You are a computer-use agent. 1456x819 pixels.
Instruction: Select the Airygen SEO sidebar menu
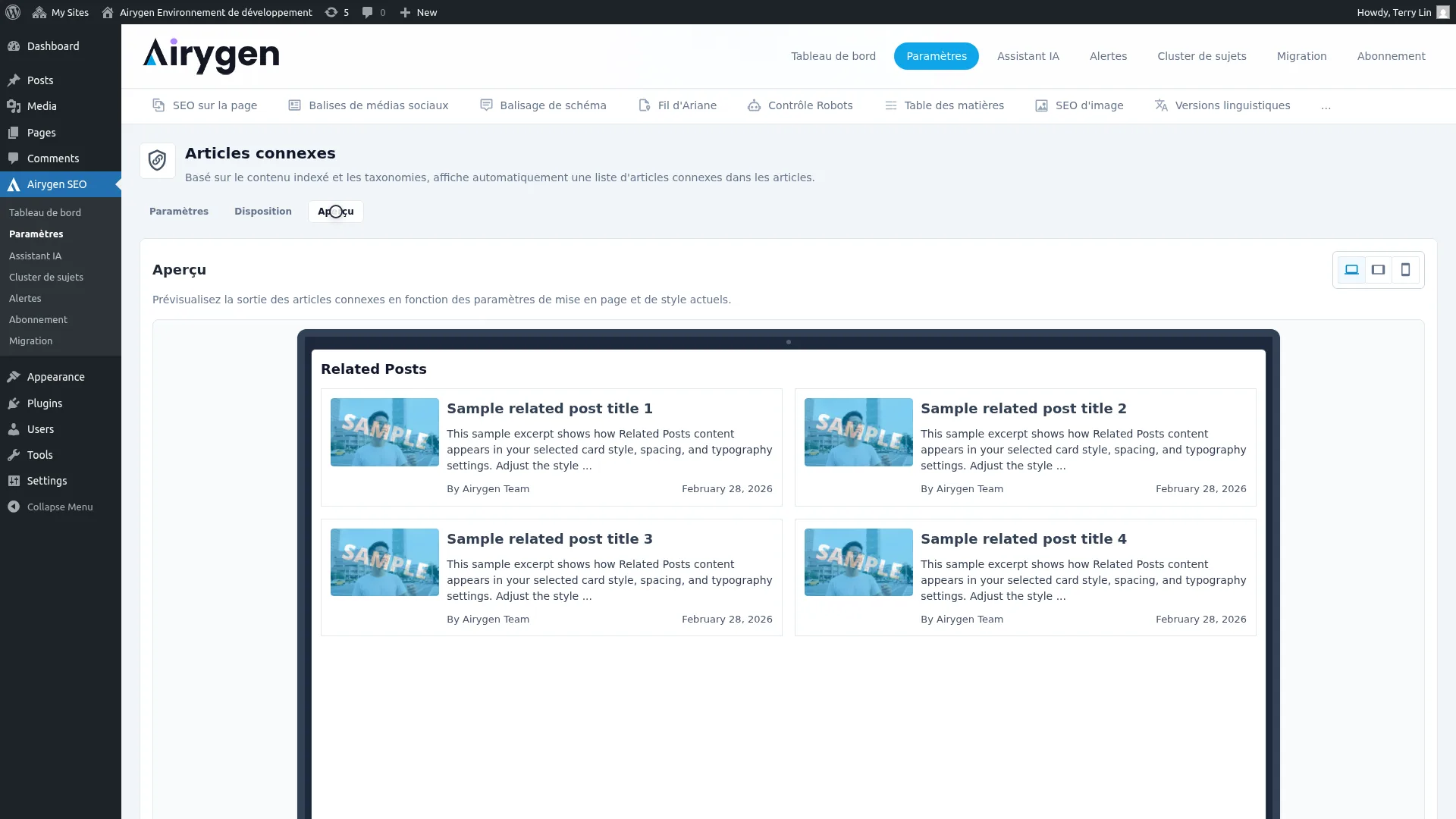pyautogui.click(x=61, y=184)
